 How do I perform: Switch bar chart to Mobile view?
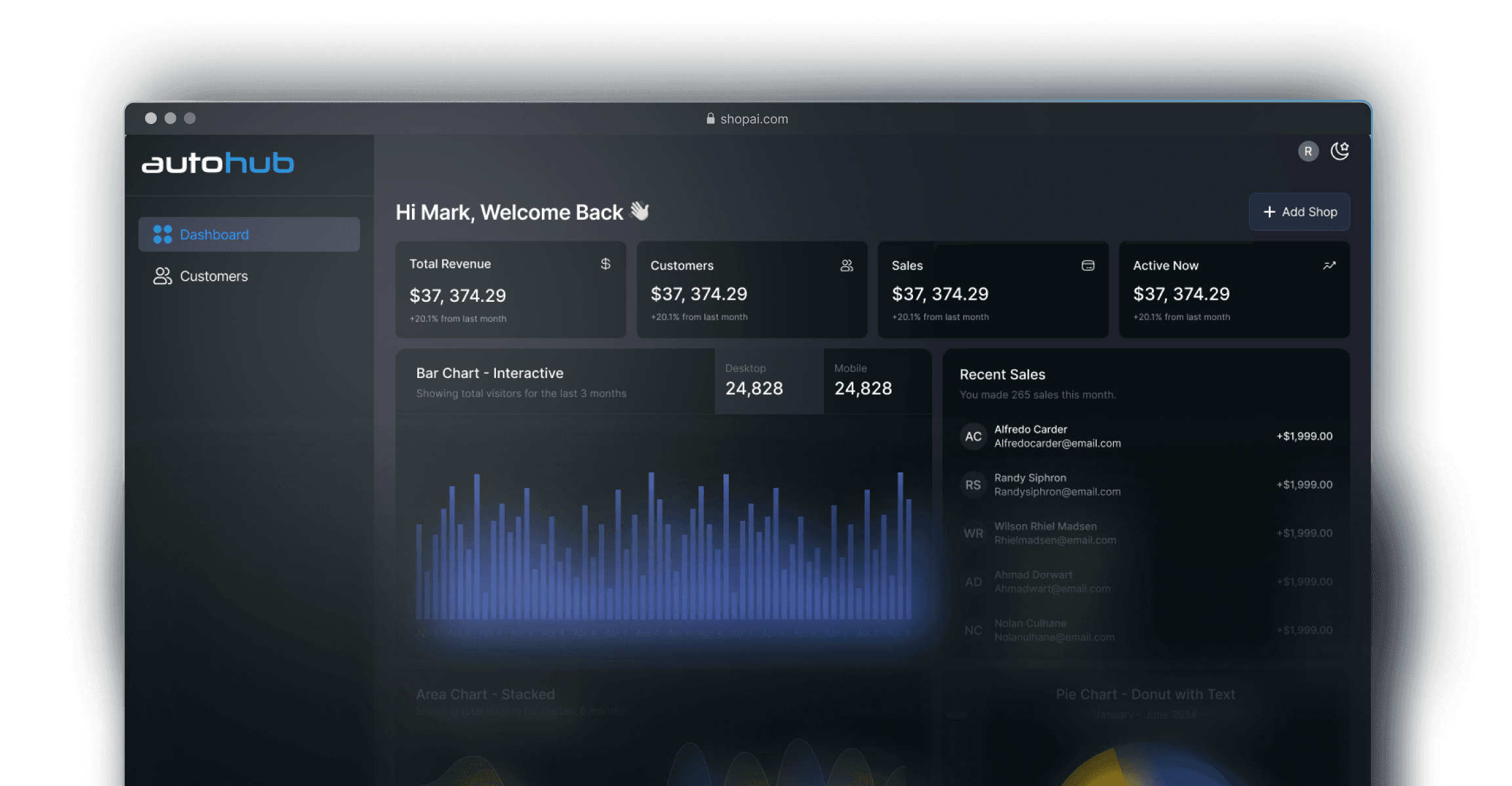(877, 381)
